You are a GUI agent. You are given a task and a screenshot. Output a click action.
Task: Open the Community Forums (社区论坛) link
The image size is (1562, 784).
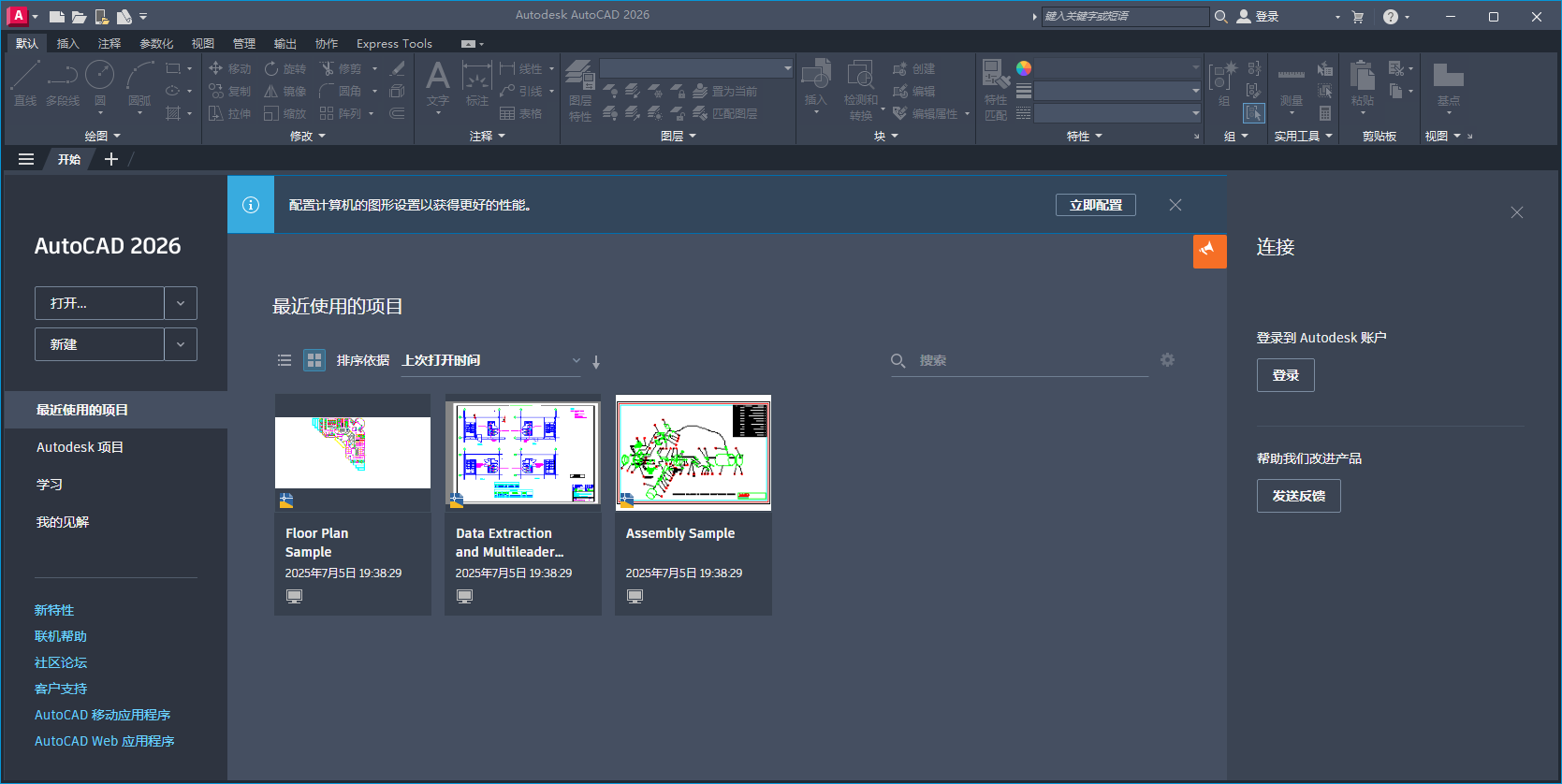coord(61,662)
